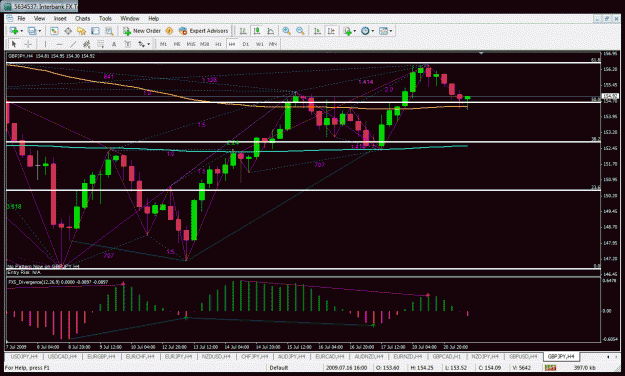Click the chart shift triangle marker

(x=481, y=53)
